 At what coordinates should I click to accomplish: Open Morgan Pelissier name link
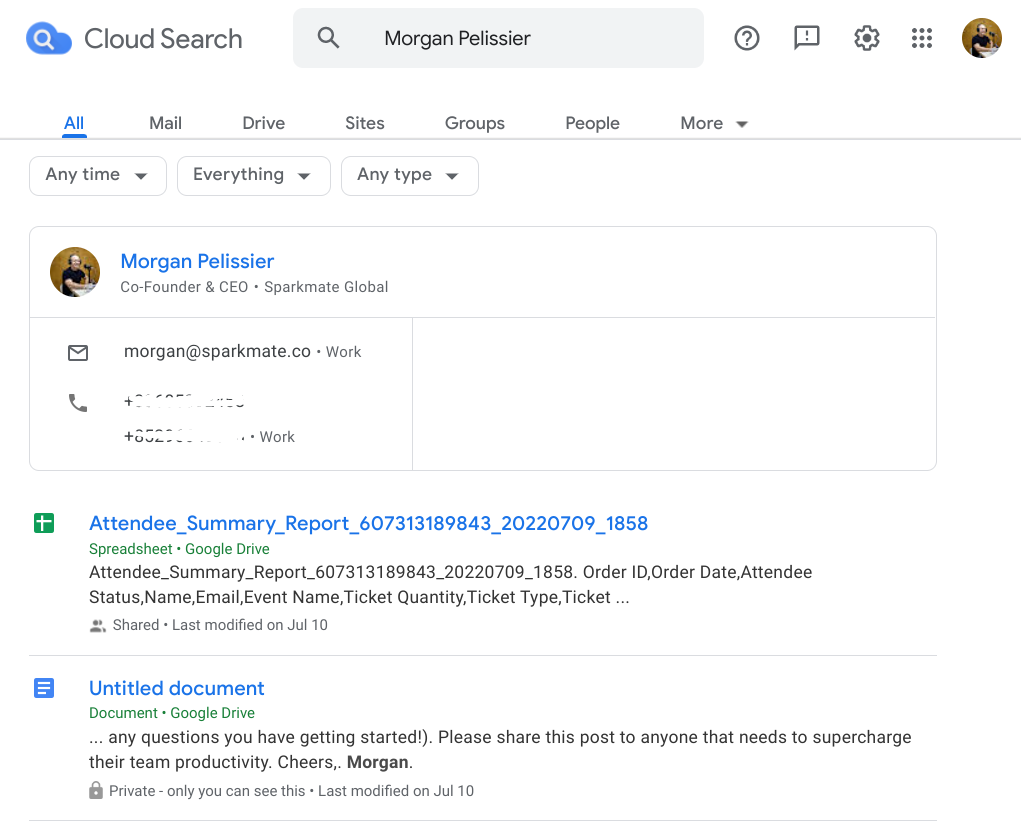point(197,261)
